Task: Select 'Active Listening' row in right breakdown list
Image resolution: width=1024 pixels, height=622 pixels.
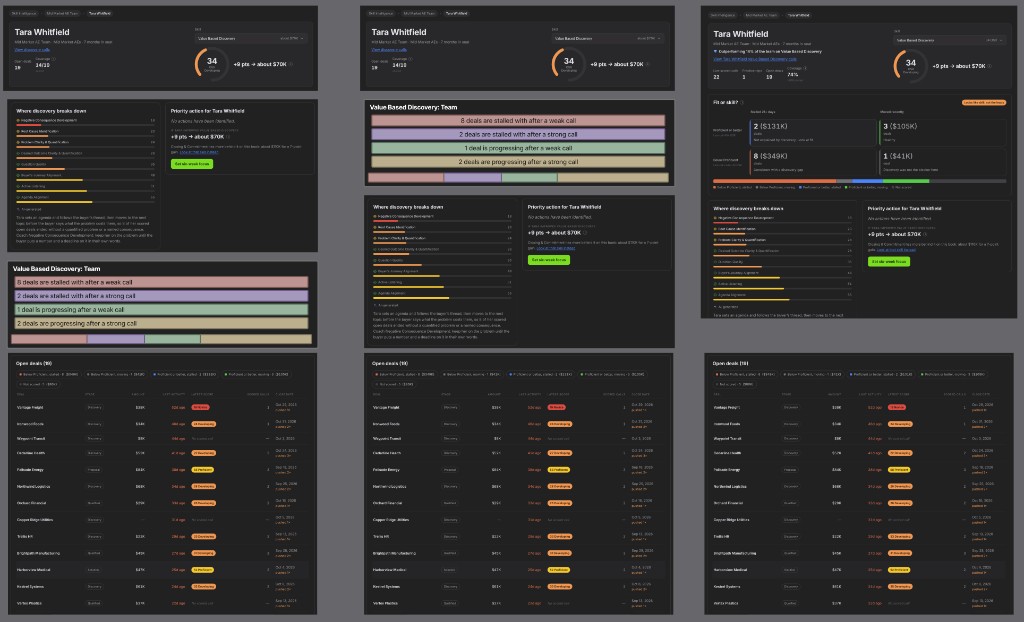Action: pyautogui.click(x=782, y=286)
